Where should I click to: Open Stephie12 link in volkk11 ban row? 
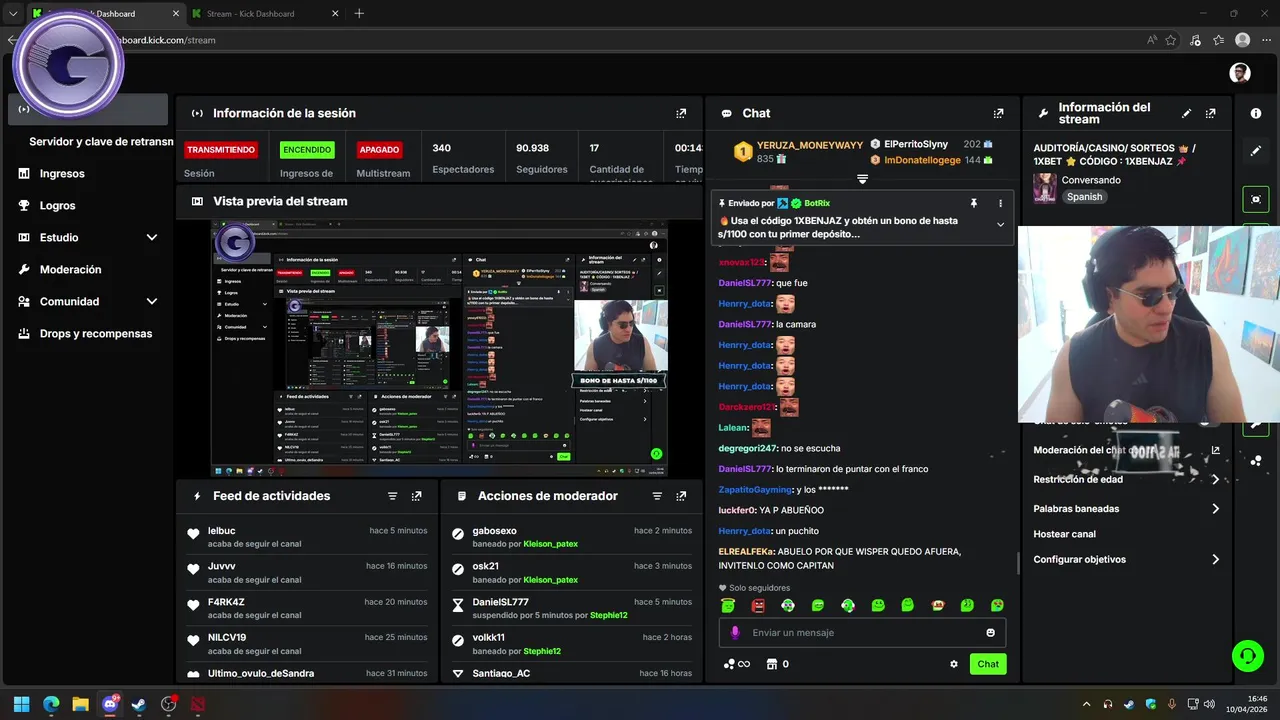click(542, 651)
